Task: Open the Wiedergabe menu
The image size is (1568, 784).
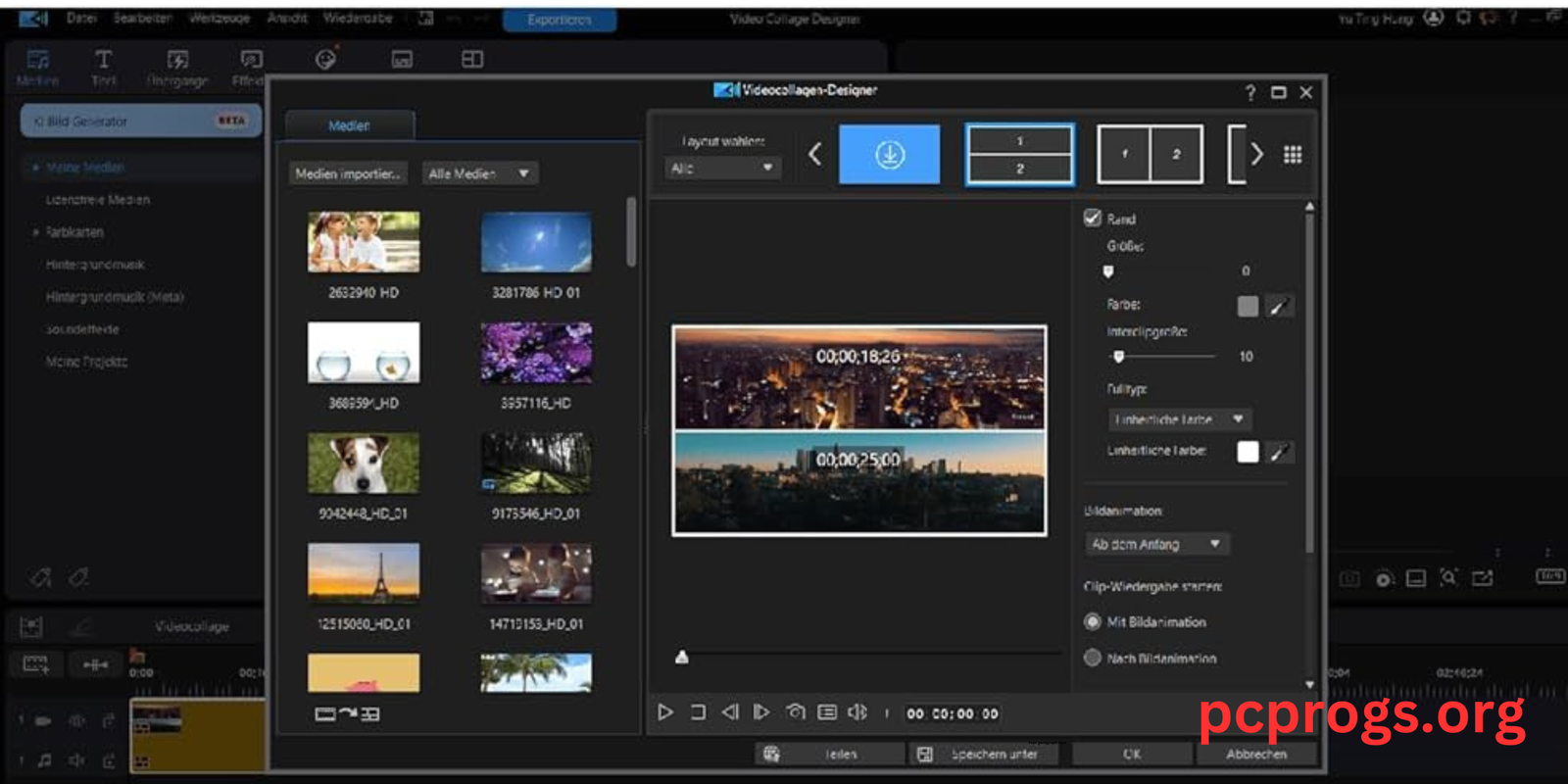Action: coord(358,19)
